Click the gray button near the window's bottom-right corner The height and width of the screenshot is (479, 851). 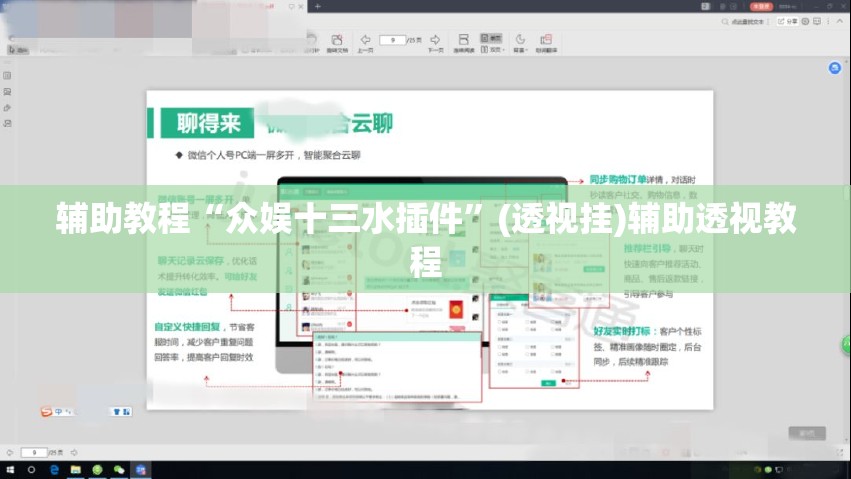(x=807, y=433)
